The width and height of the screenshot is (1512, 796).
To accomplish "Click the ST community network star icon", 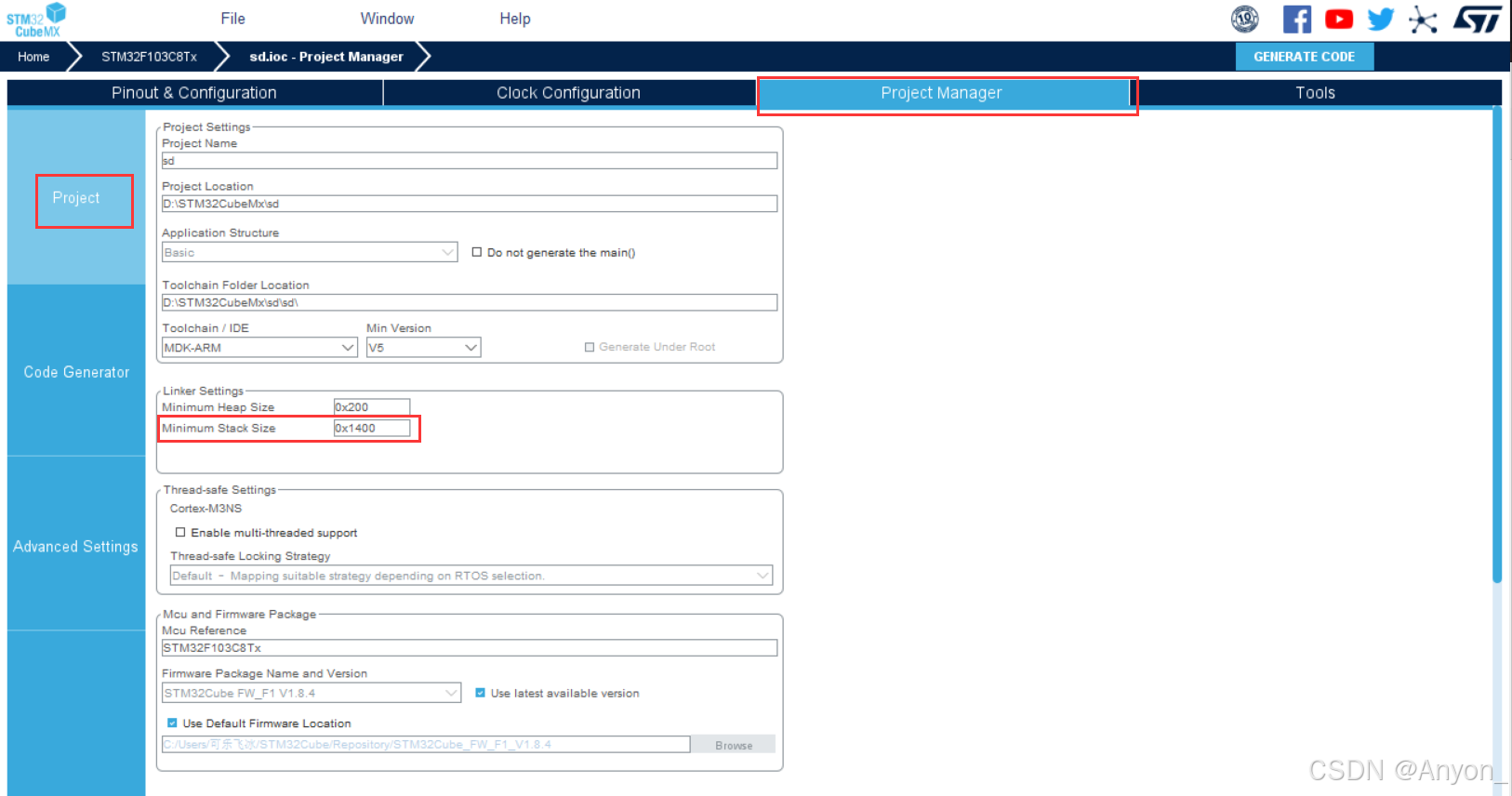I will click(x=1423, y=20).
